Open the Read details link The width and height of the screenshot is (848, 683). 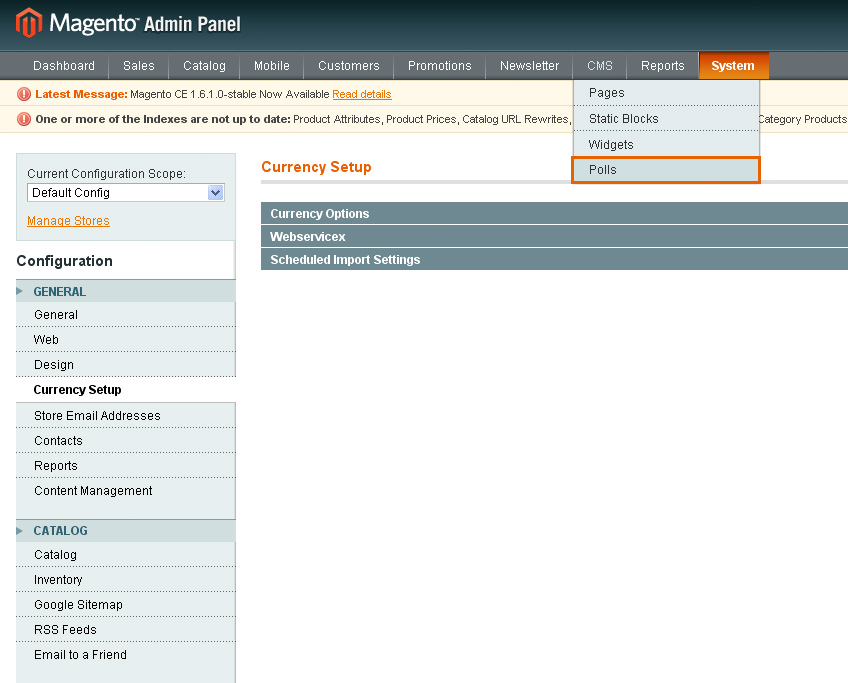click(362, 94)
